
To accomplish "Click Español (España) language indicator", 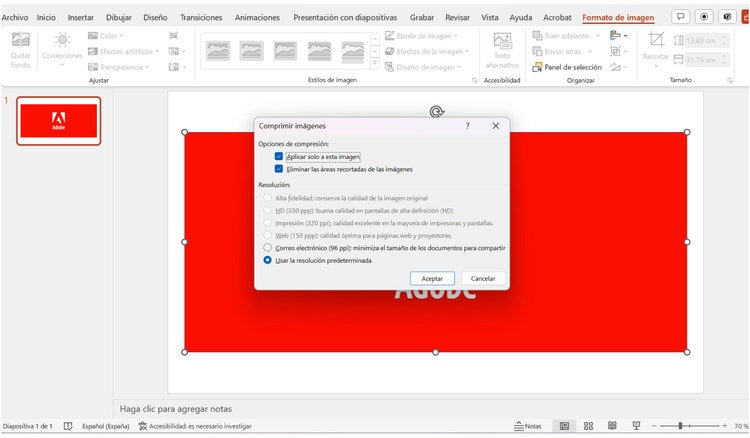I will pos(106,426).
